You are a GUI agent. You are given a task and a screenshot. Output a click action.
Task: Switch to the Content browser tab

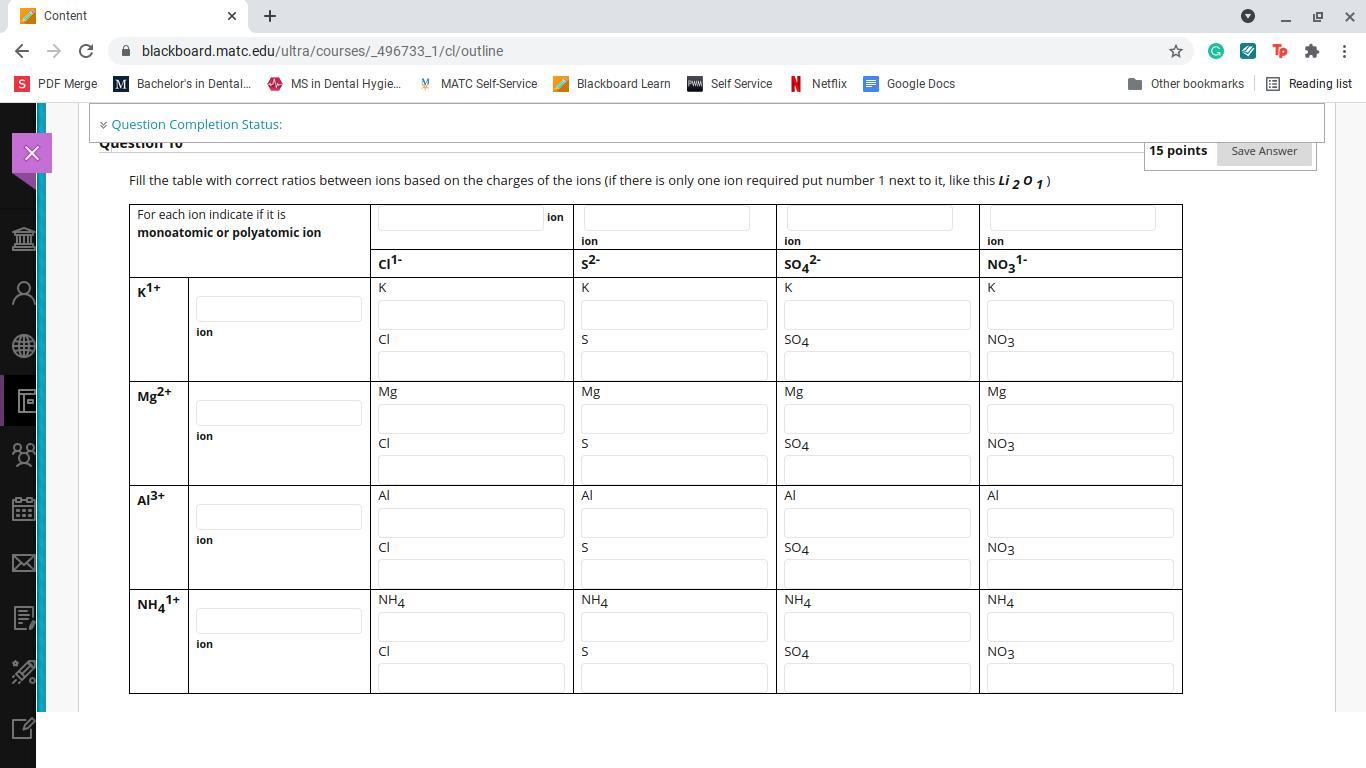click(120, 16)
